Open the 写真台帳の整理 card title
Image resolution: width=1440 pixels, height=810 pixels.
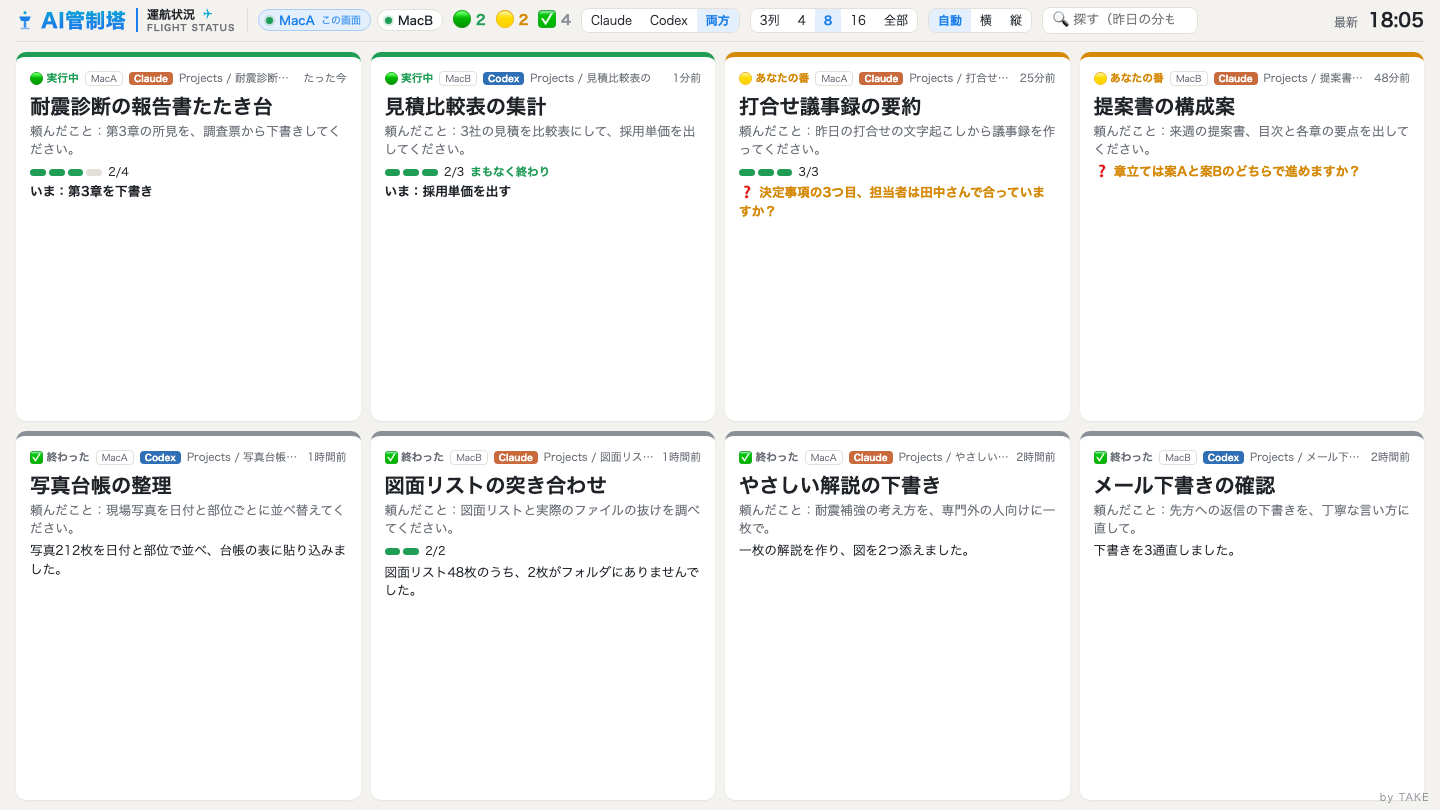[x=101, y=485]
